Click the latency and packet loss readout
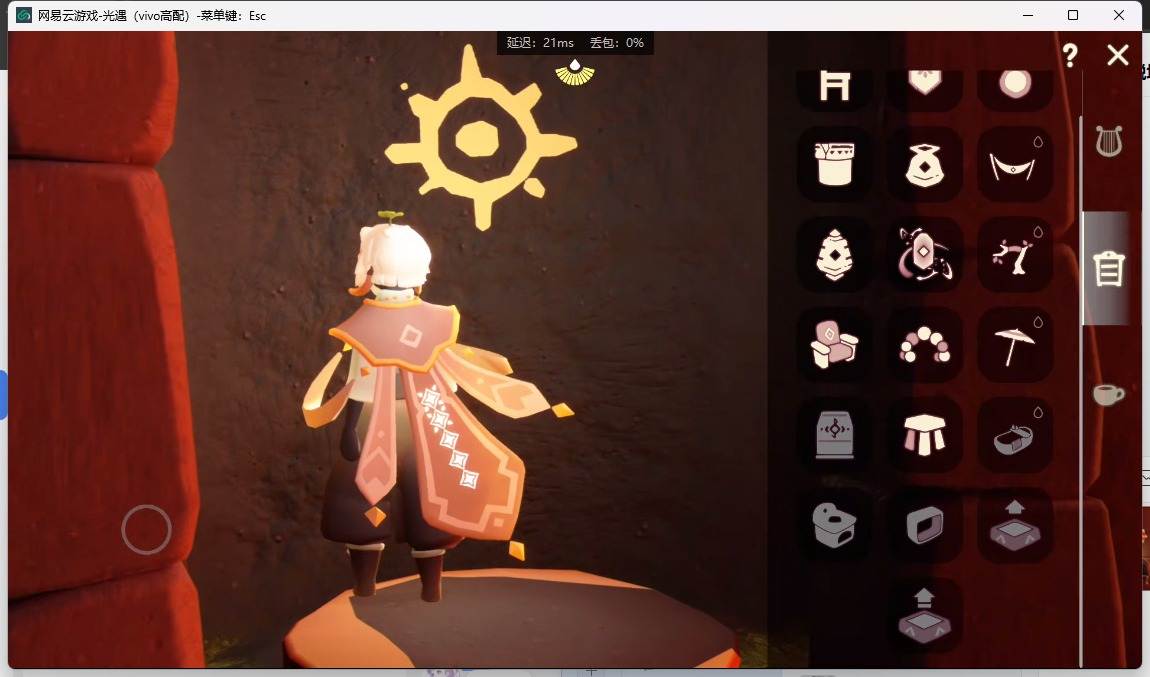 click(x=575, y=43)
